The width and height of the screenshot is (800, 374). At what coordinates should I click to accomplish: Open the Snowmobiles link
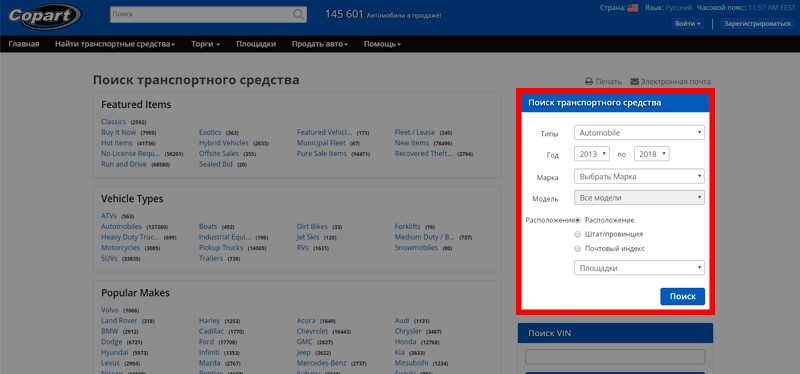[x=416, y=248]
